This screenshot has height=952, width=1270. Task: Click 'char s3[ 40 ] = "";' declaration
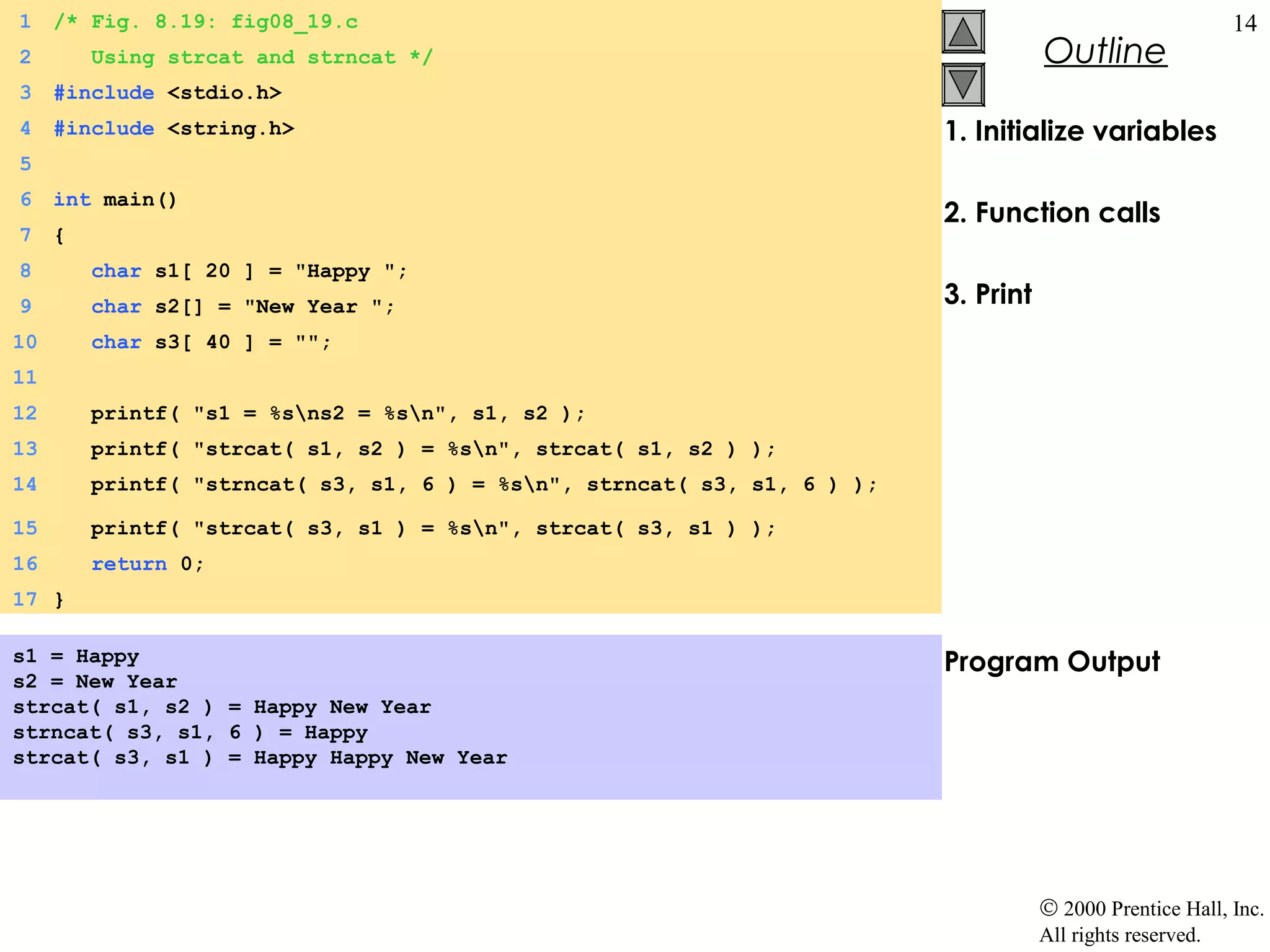coord(211,342)
